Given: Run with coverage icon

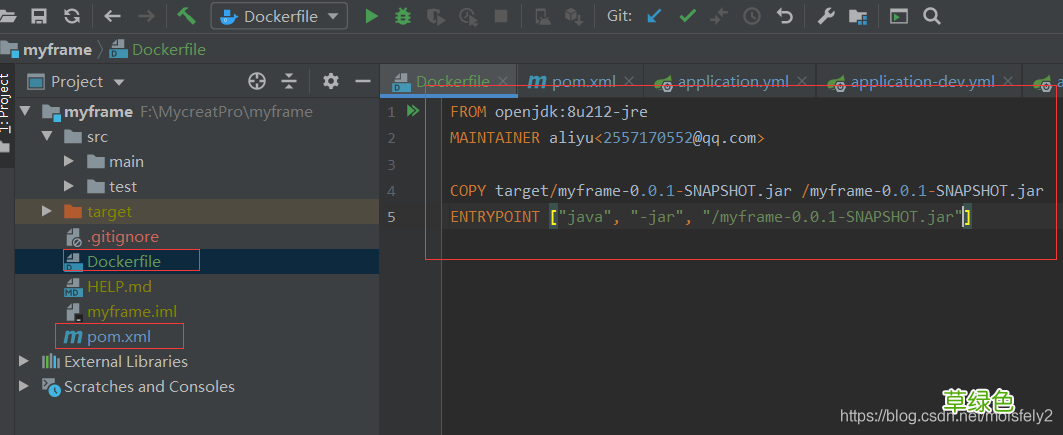Looking at the screenshot, I should tap(435, 16).
